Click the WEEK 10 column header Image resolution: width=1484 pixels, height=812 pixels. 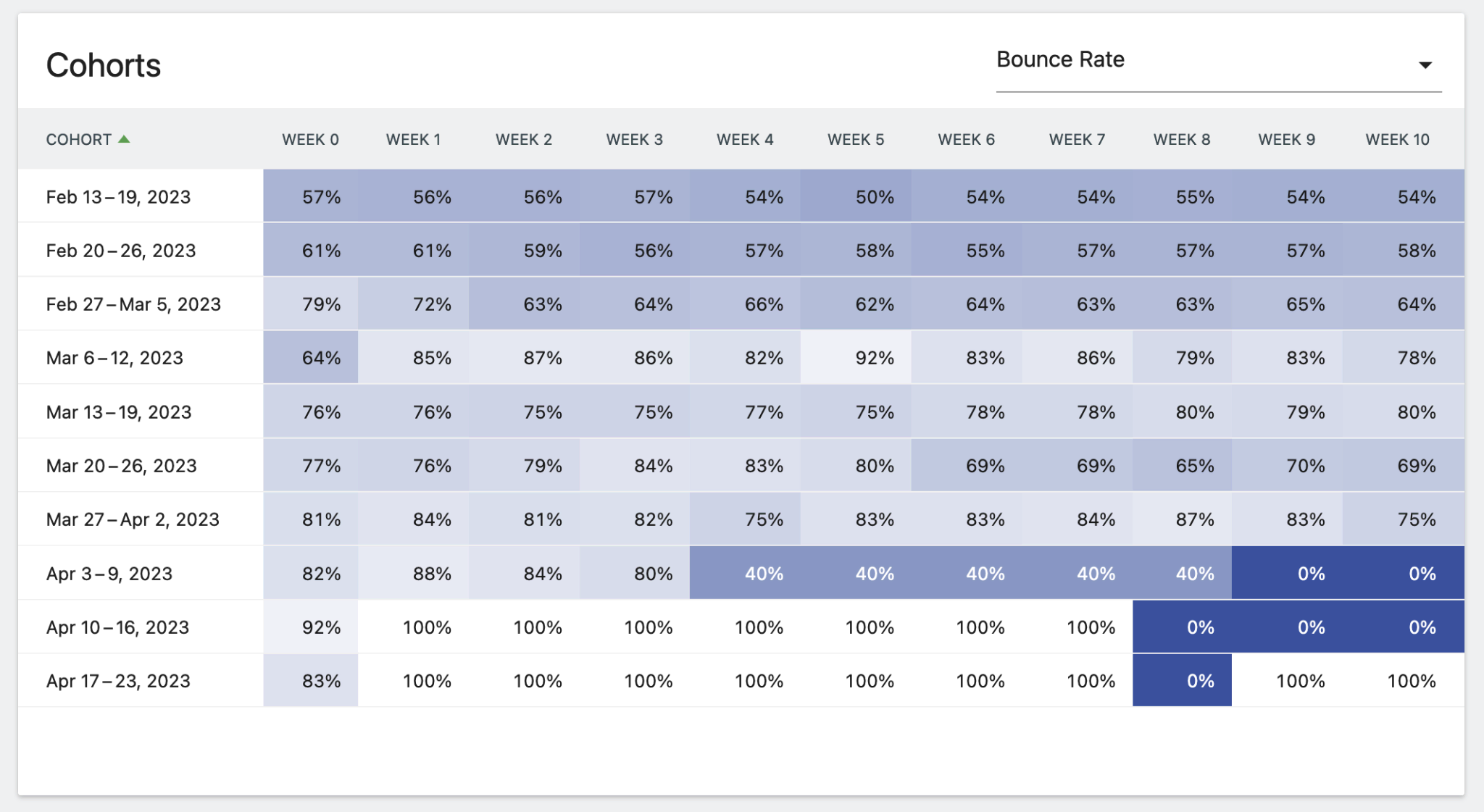coord(1396,139)
